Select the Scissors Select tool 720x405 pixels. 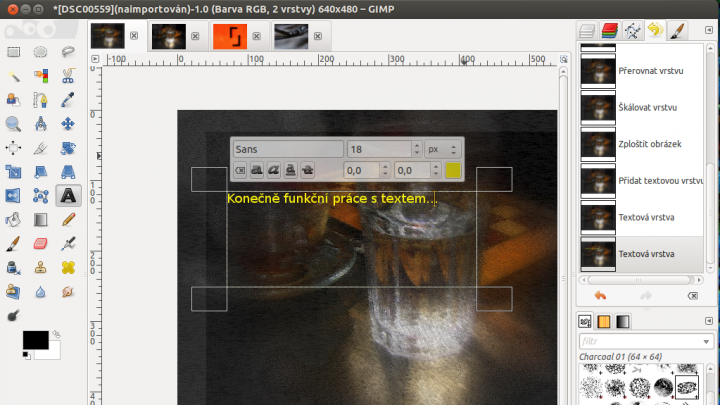point(68,76)
